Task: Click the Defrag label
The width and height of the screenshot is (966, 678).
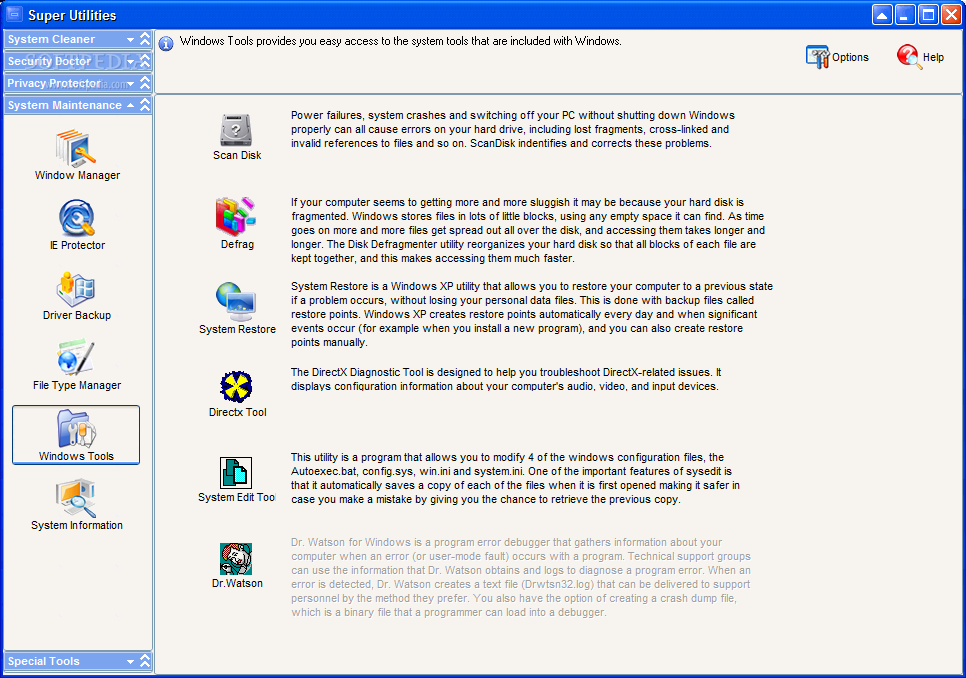Action: [x=237, y=244]
